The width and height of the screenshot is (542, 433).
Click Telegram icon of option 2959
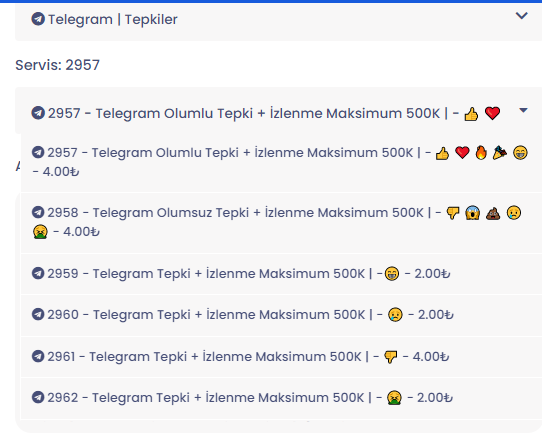(38, 273)
